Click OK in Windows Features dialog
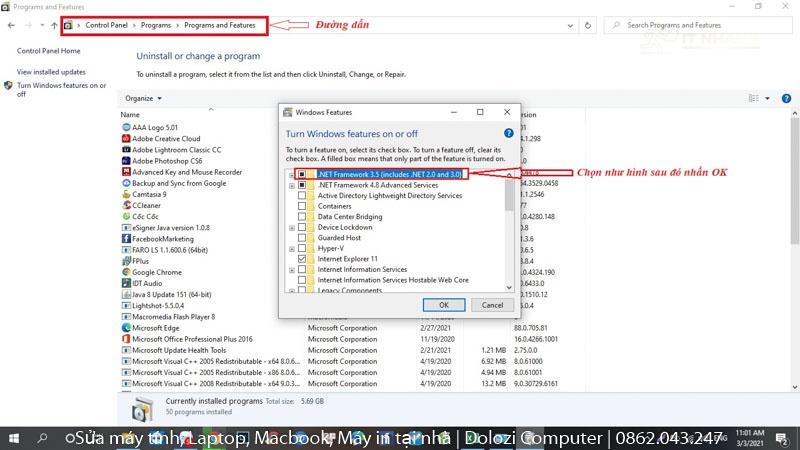800x450 pixels. [444, 305]
